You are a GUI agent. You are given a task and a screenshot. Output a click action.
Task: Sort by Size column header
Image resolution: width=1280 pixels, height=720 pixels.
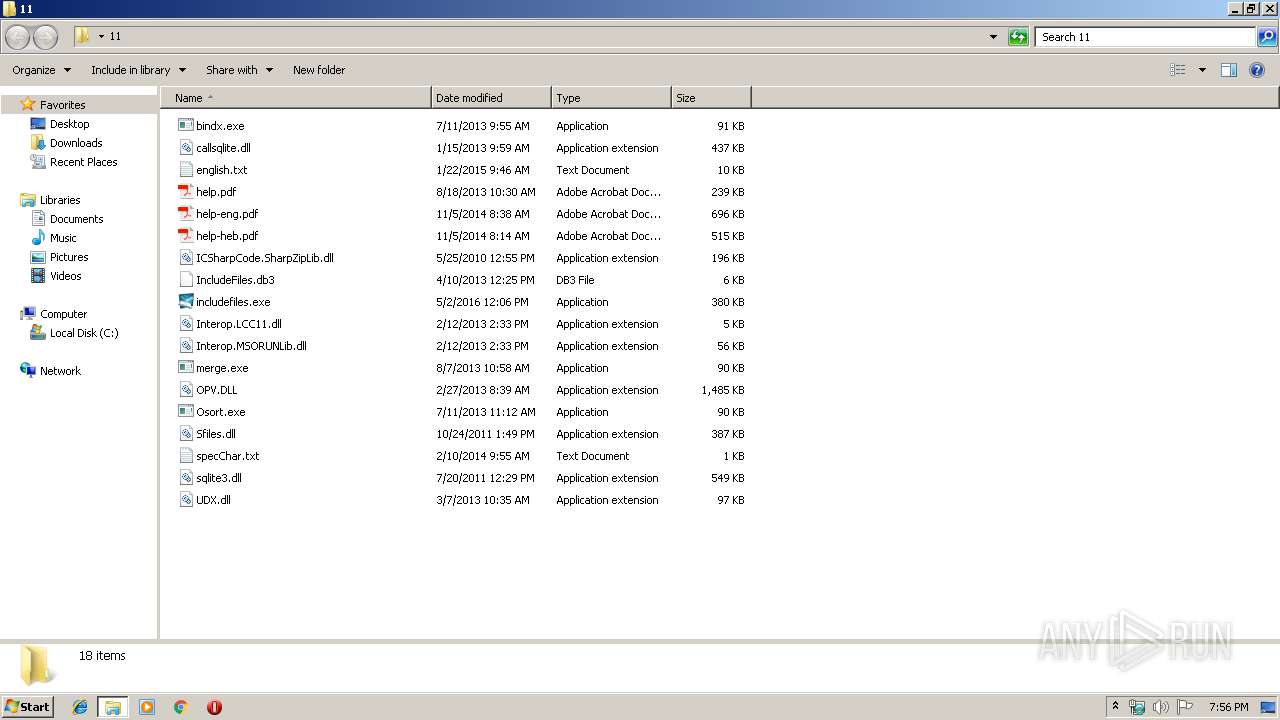711,98
